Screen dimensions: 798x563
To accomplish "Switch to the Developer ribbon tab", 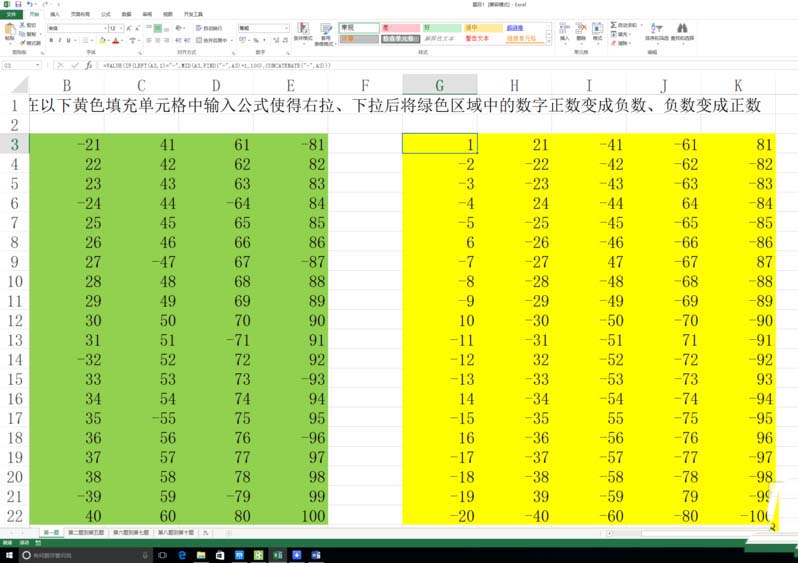I will (193, 14).
